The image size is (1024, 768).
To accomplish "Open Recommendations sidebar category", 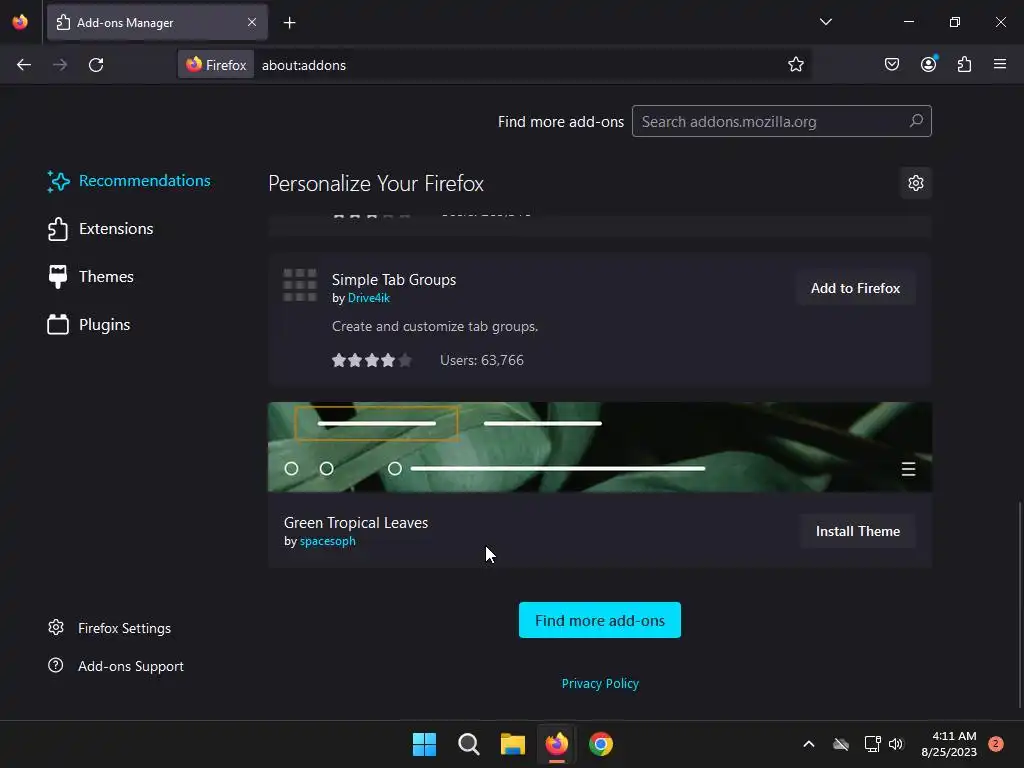I will pyautogui.click(x=129, y=181).
